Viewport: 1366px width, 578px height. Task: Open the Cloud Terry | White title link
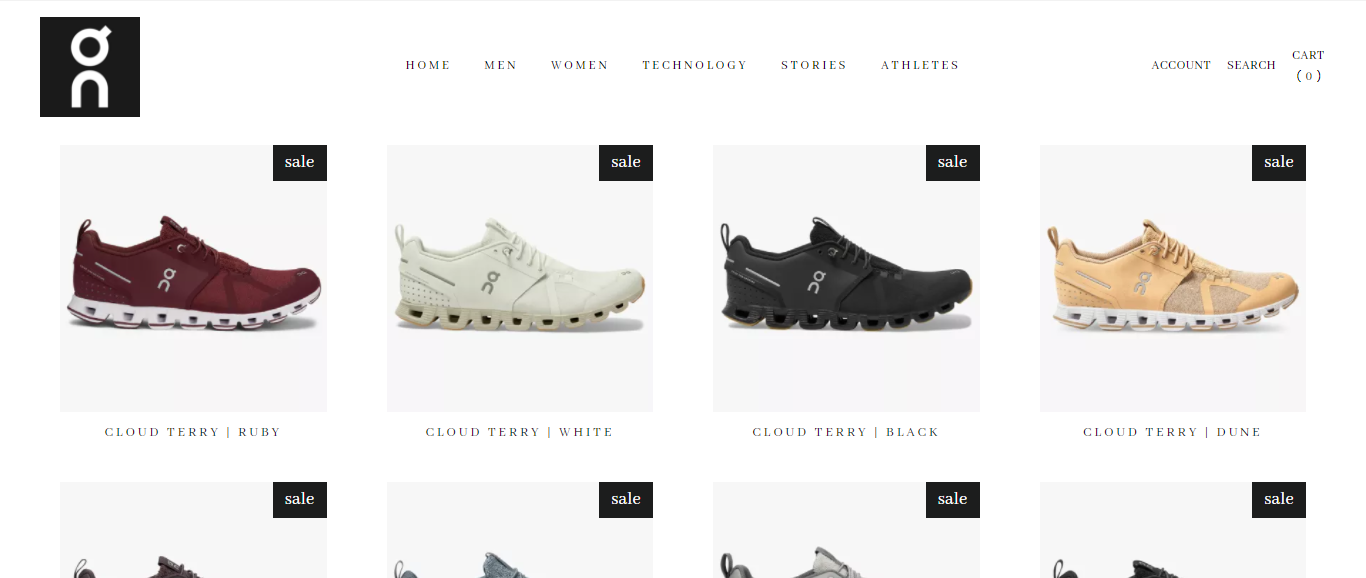(x=520, y=432)
